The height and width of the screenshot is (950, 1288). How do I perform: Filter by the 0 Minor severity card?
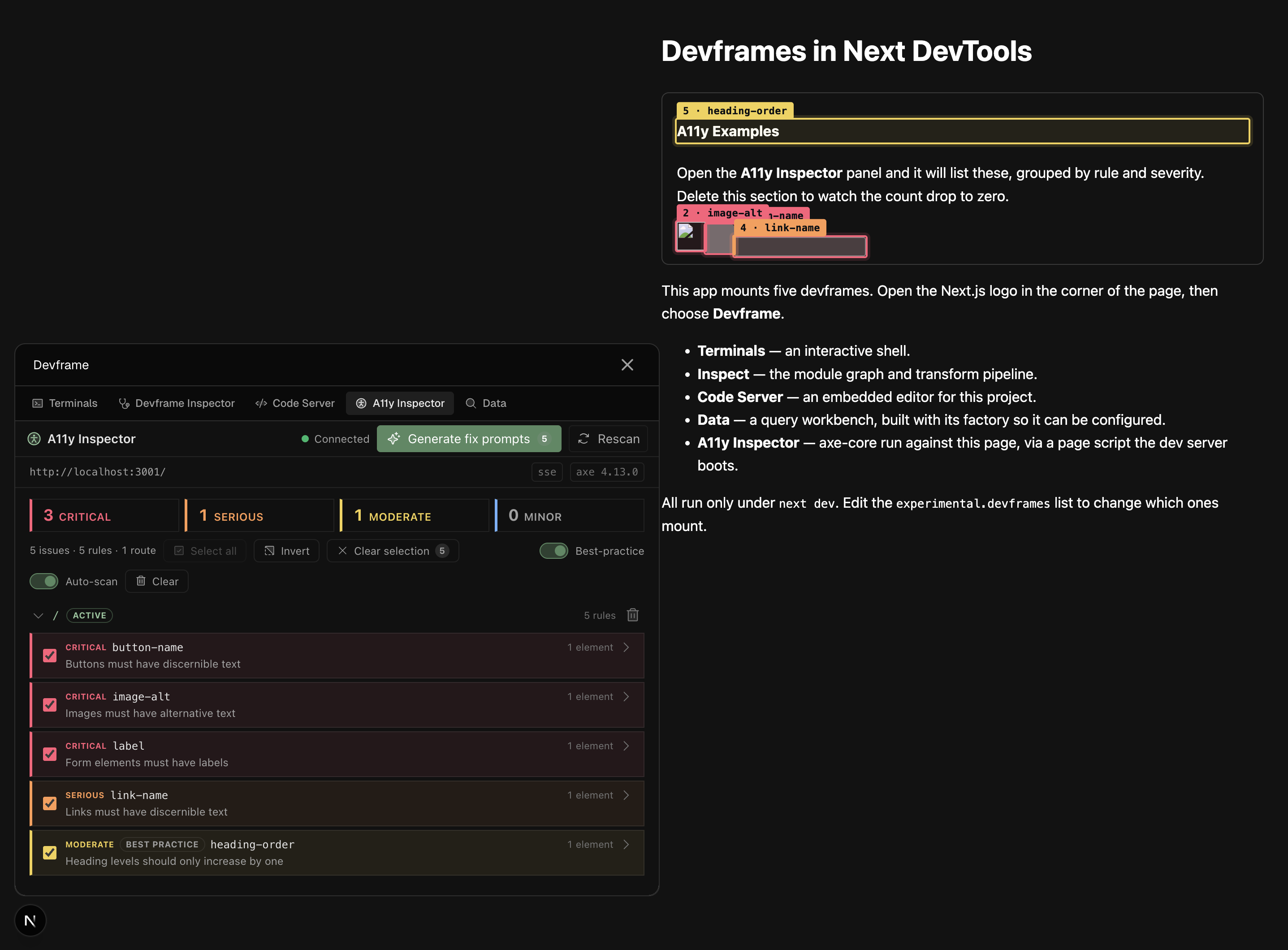[570, 515]
